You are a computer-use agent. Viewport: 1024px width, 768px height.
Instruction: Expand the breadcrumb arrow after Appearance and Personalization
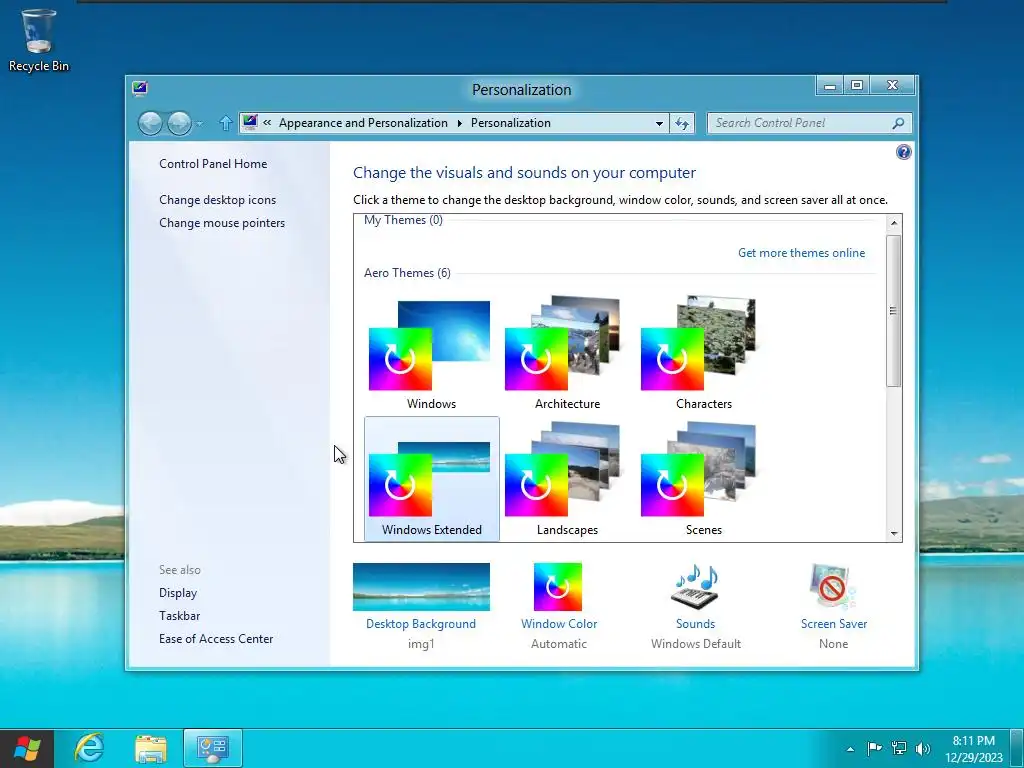click(x=460, y=123)
